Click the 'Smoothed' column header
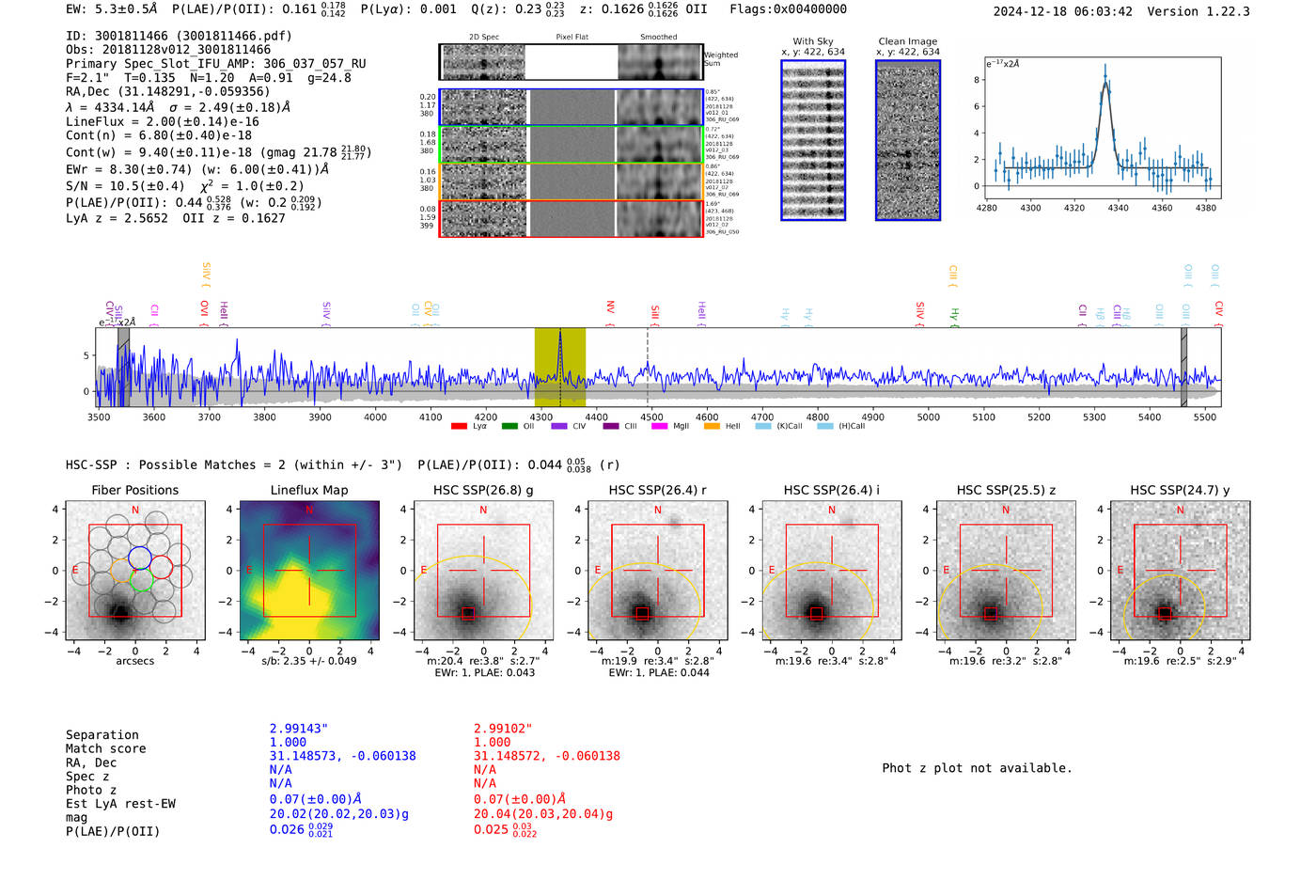Viewport: 1316px width, 896px height. click(x=659, y=38)
